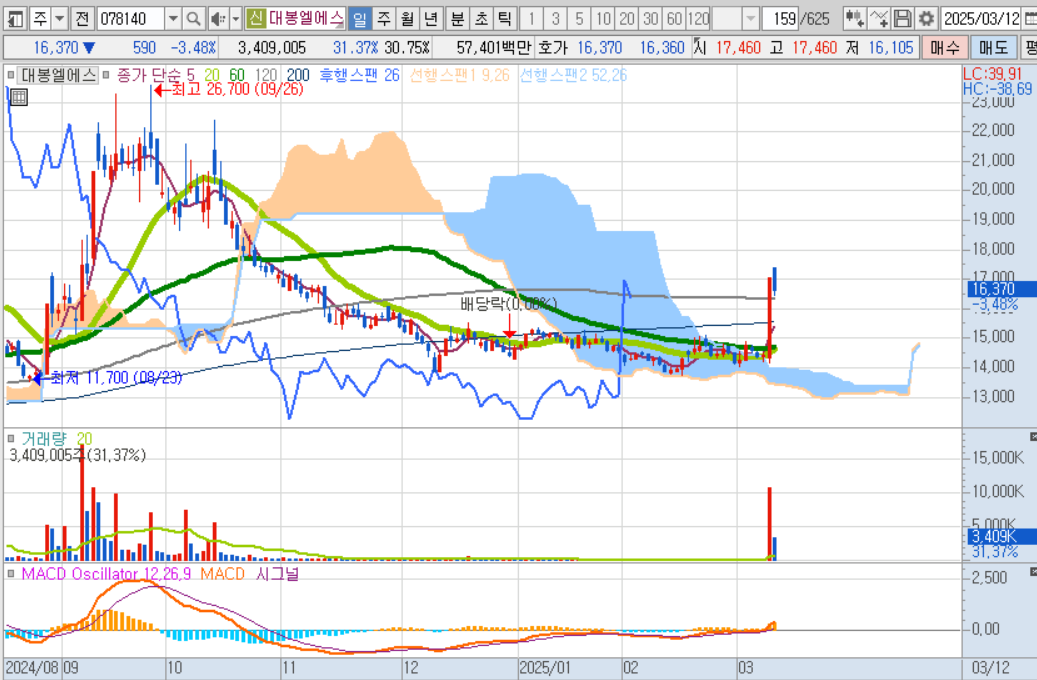Select the 30 interval button
This screenshot has height=680, width=1037.
[651, 19]
